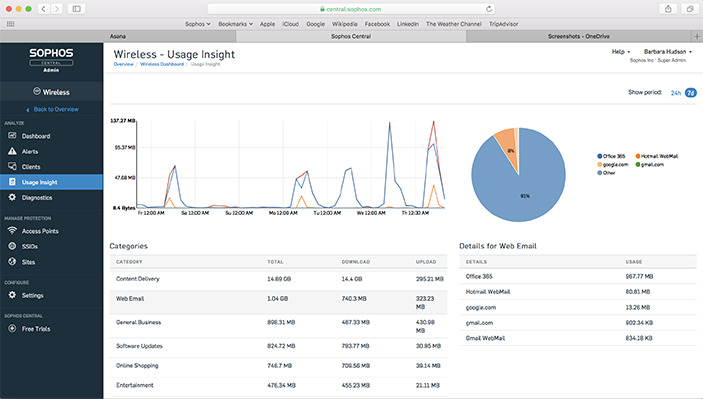Open Access Points wifi icon
Image resolution: width=703 pixels, height=399 pixels.
12,231
